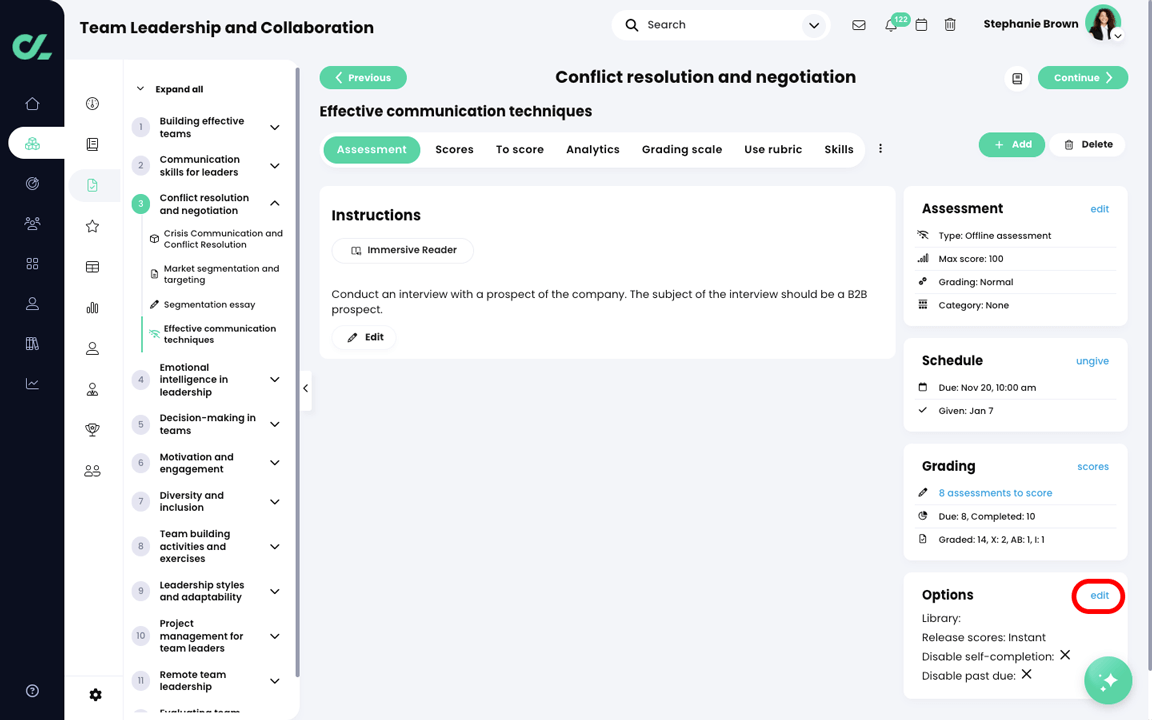Switch to the Scores tab
Image resolution: width=1152 pixels, height=720 pixels.
pyautogui.click(x=454, y=149)
